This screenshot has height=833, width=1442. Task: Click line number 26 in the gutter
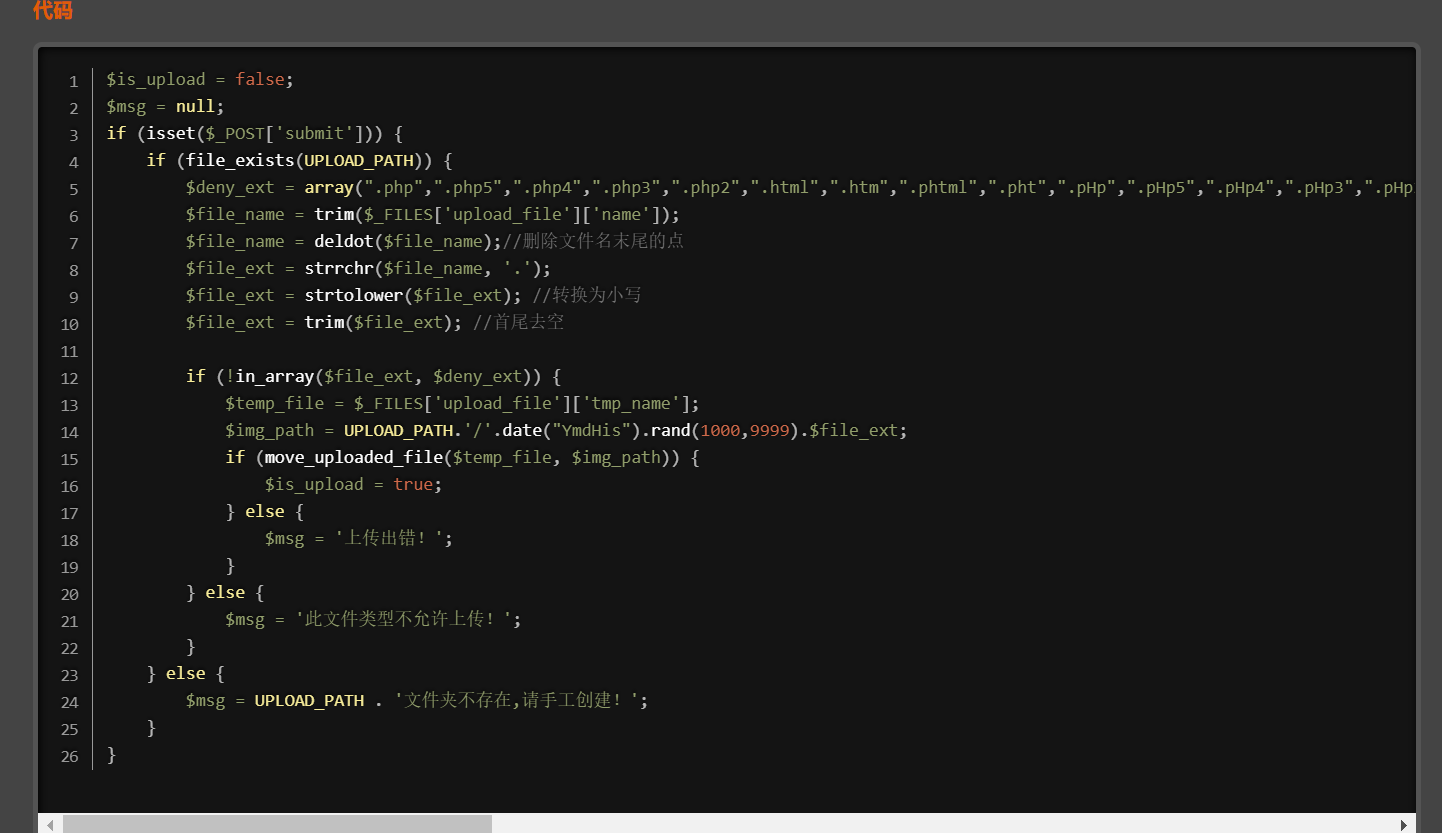pos(69,756)
